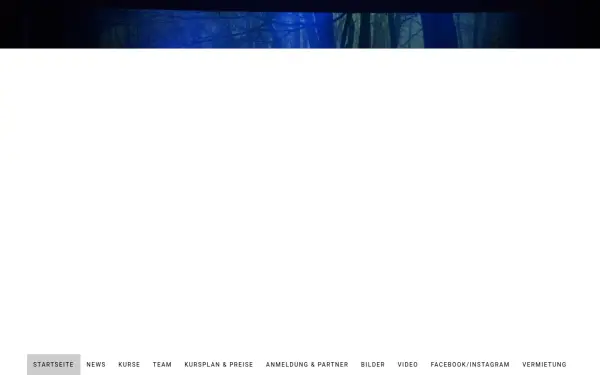Select Team in the navigation bar
600x375 pixels.
pyautogui.click(x=162, y=364)
